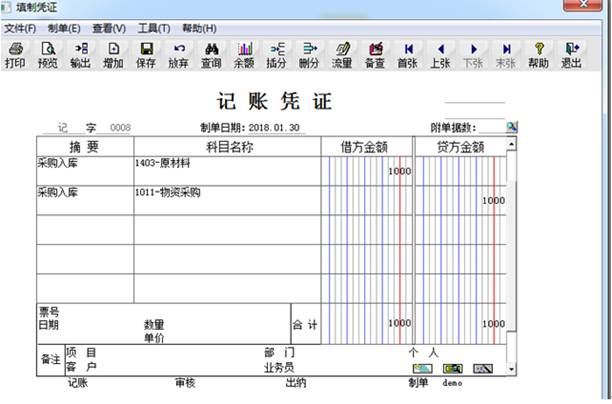Image resolution: width=612 pixels, height=404 pixels.
Task: Click the 票号 label
Action: (x=49, y=311)
